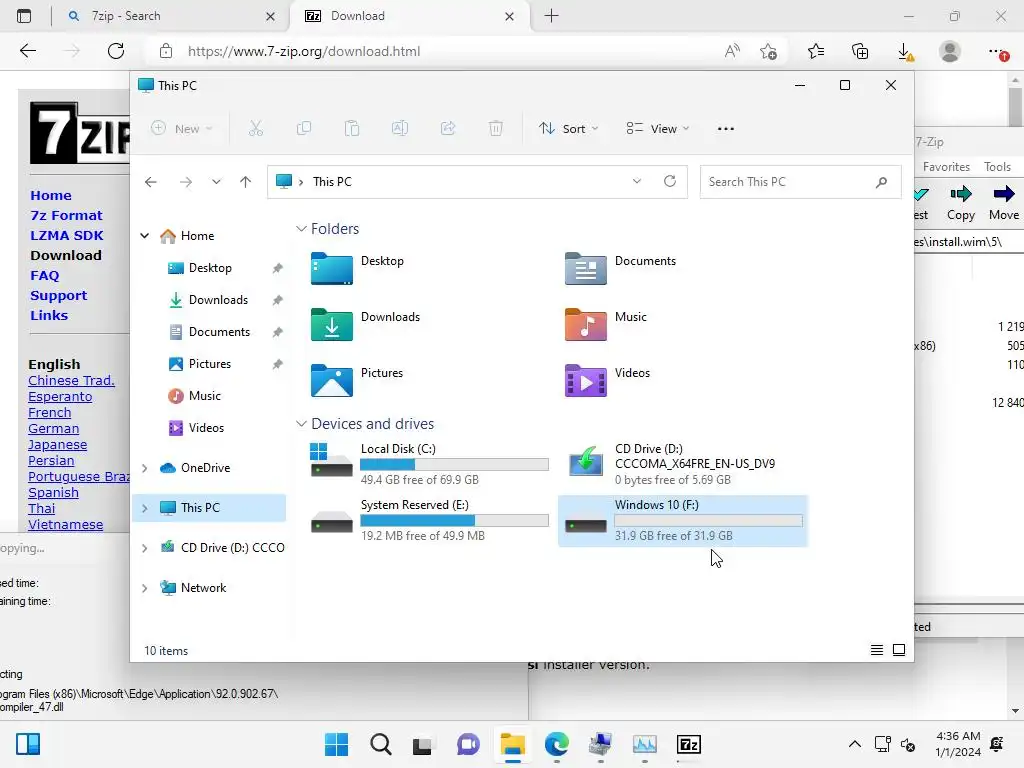Expand the OneDrive tree node
The width and height of the screenshot is (1024, 768).
pyautogui.click(x=145, y=468)
